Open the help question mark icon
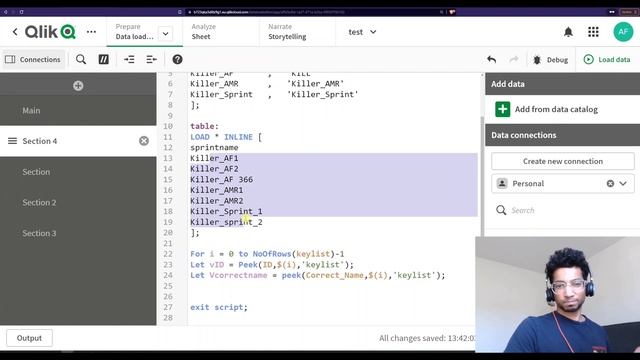 point(177,60)
